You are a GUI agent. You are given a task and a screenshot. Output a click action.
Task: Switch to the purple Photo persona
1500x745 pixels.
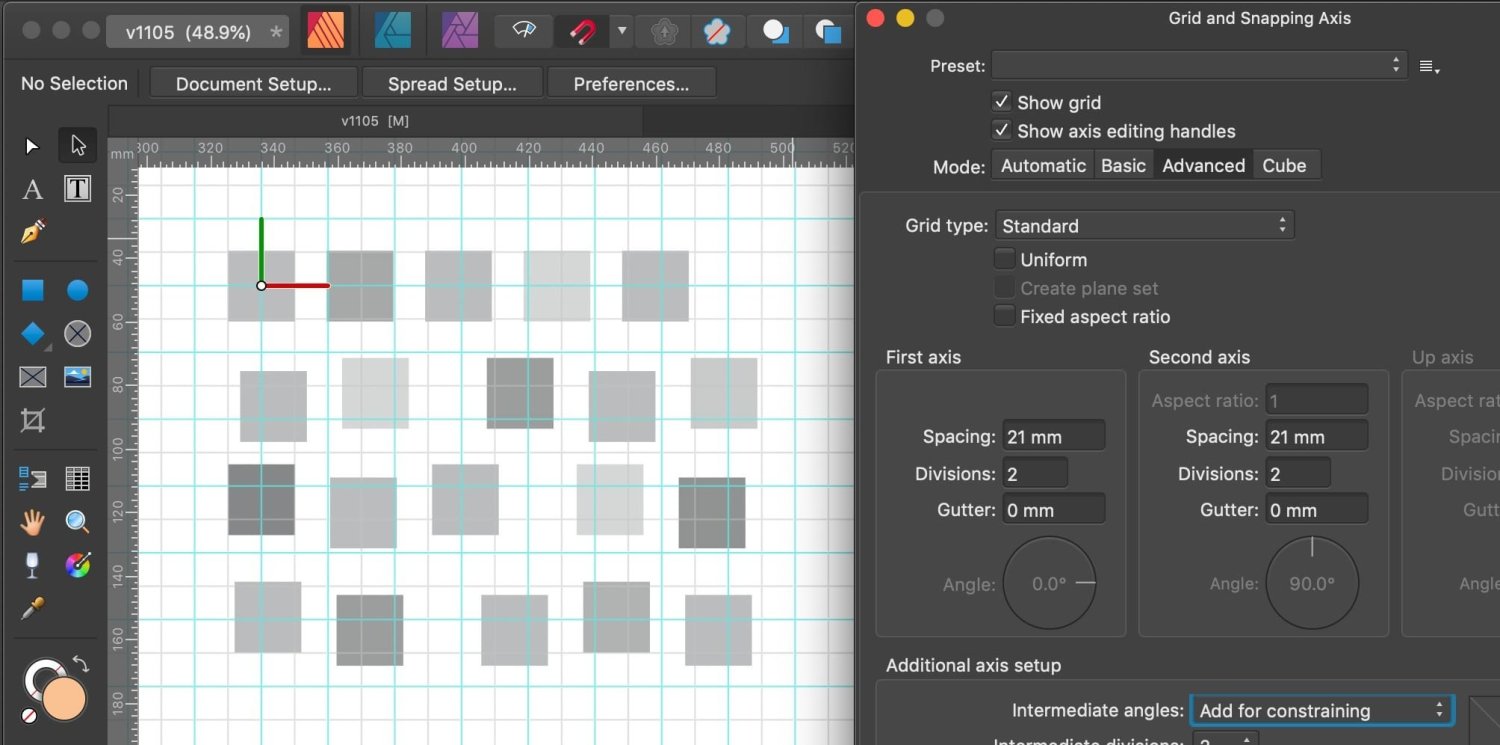[x=459, y=30]
